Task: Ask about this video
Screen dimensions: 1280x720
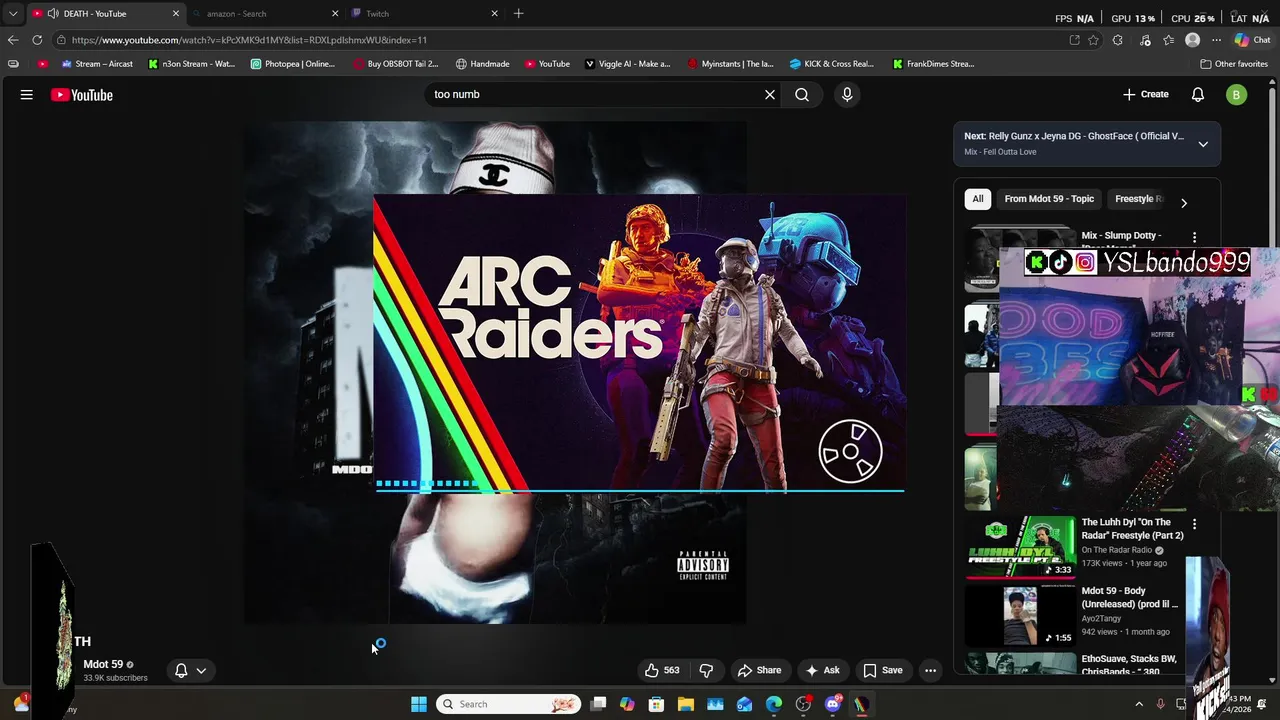Action: [822, 670]
